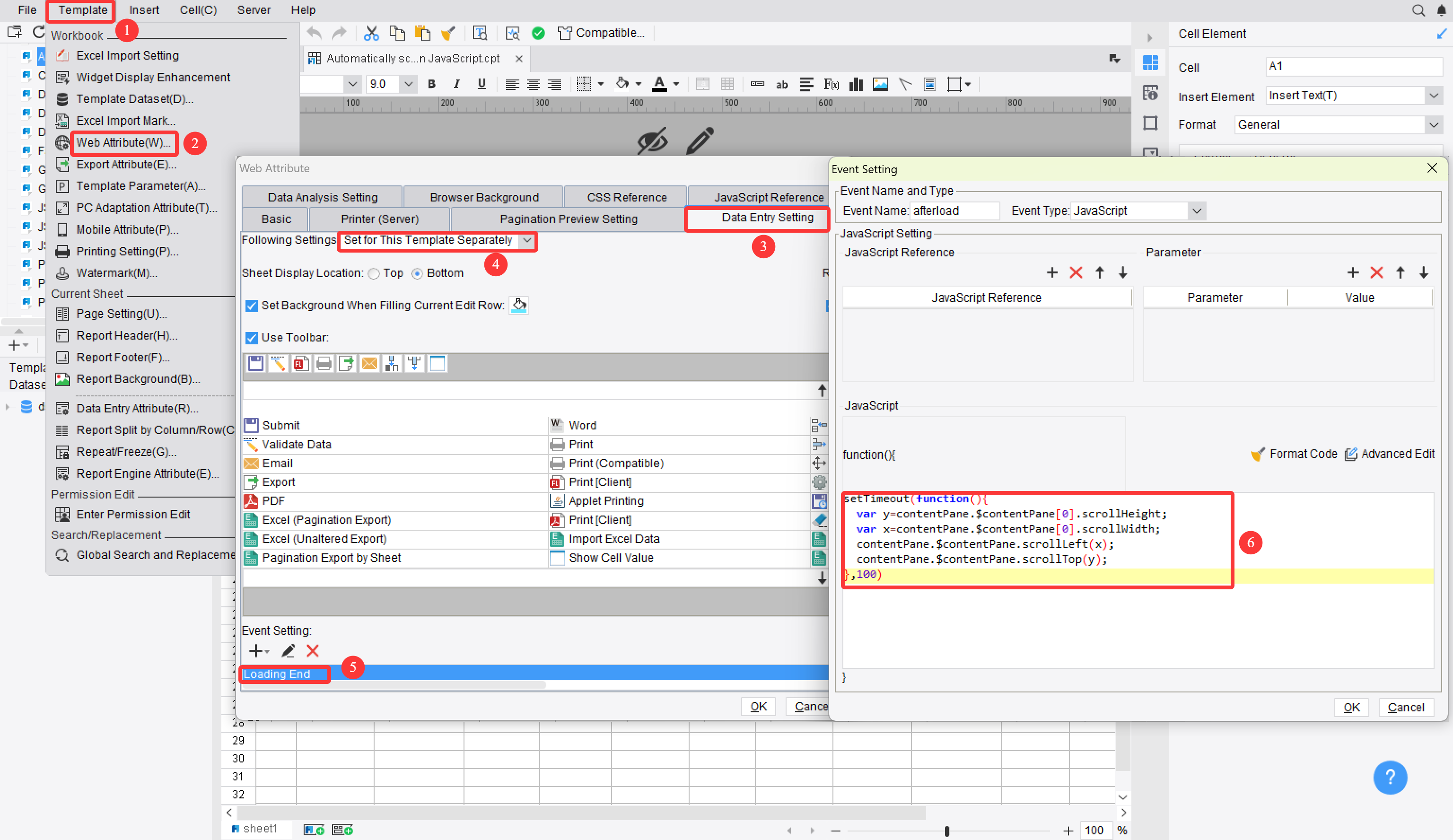This screenshot has width=1453, height=840.
Task: Click the blue help question mark icon
Action: click(x=1390, y=777)
